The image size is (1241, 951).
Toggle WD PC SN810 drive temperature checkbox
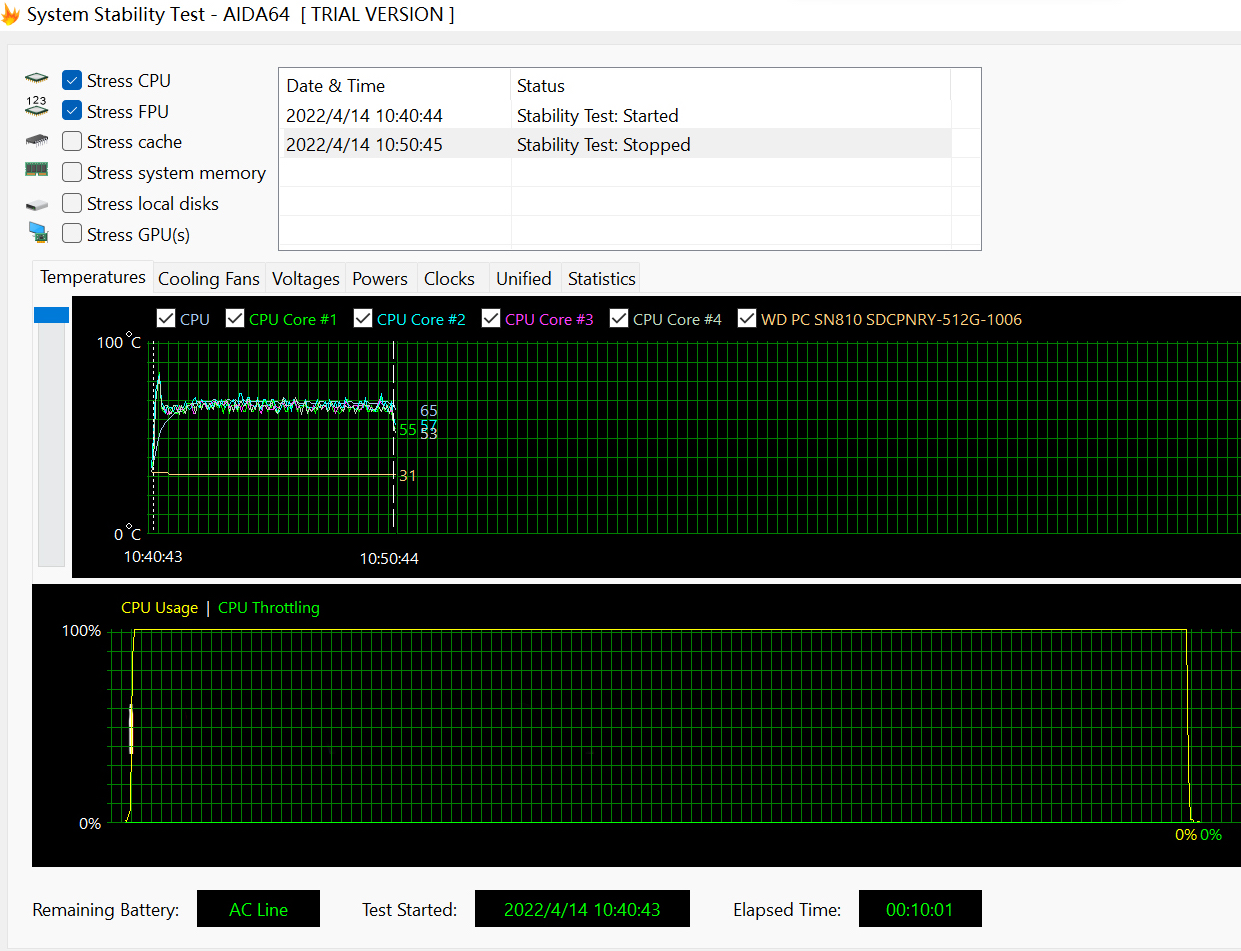[747, 319]
